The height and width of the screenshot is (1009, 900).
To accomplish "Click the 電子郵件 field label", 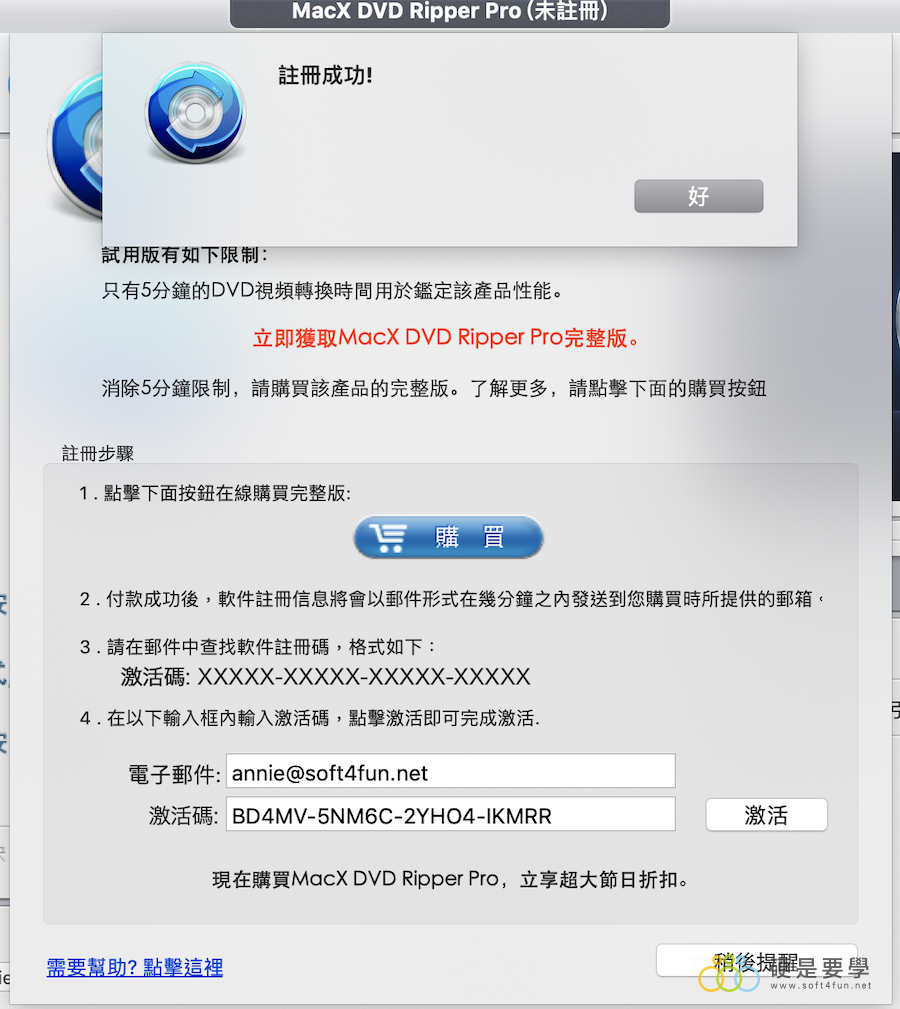I will pyautogui.click(x=174, y=774).
